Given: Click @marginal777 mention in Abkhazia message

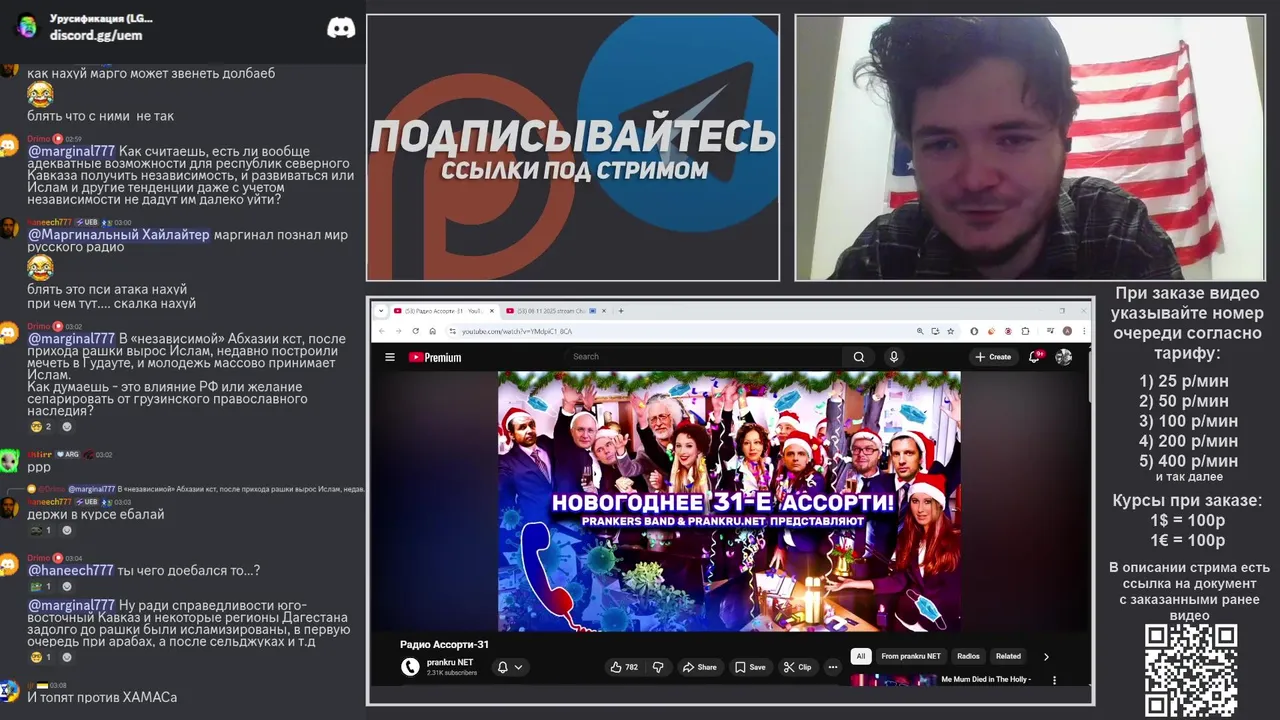Looking at the screenshot, I should tap(71, 339).
